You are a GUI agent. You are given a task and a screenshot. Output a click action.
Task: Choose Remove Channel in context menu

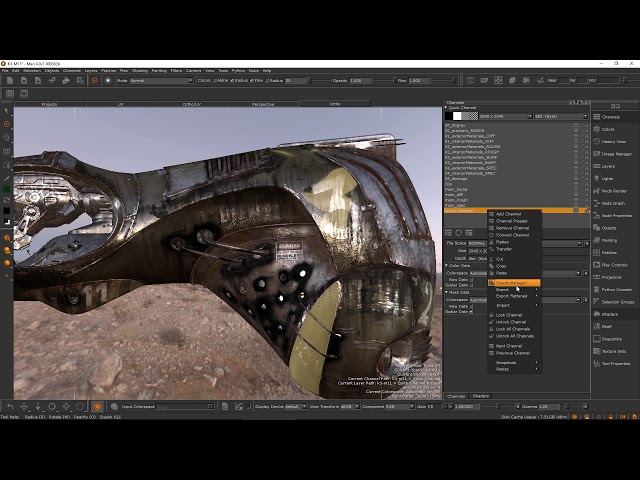(x=514, y=228)
